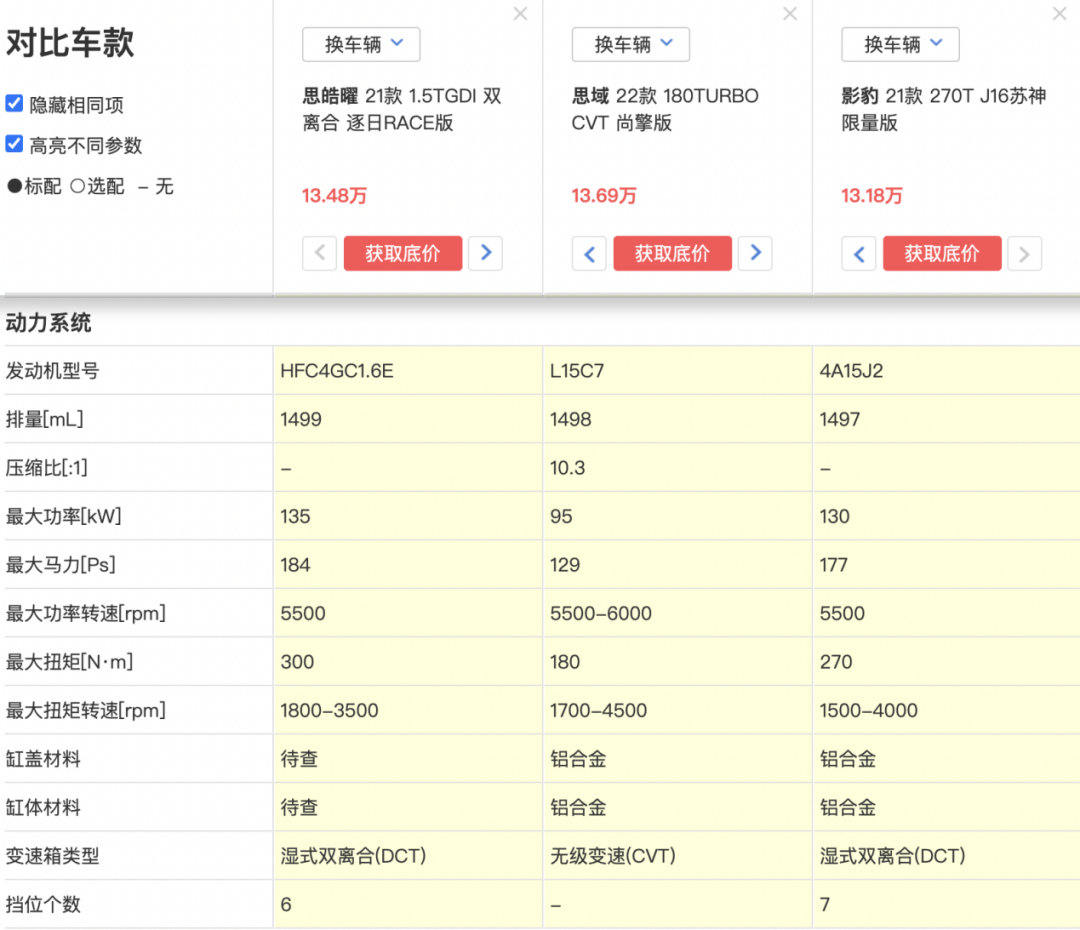Select gear count value 7
The image size is (1080, 930).
click(824, 905)
